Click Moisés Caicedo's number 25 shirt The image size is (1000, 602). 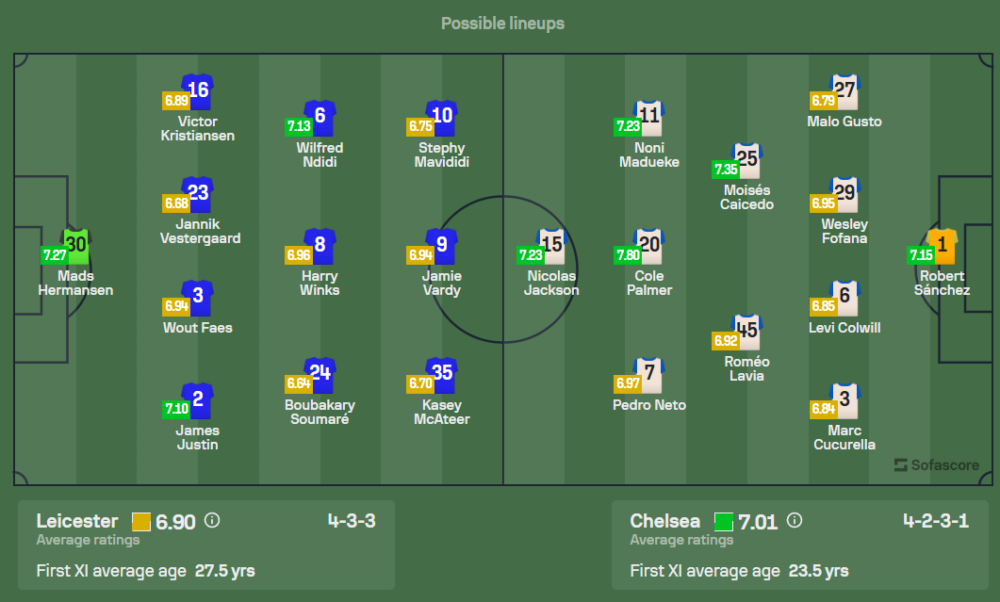pos(747,158)
